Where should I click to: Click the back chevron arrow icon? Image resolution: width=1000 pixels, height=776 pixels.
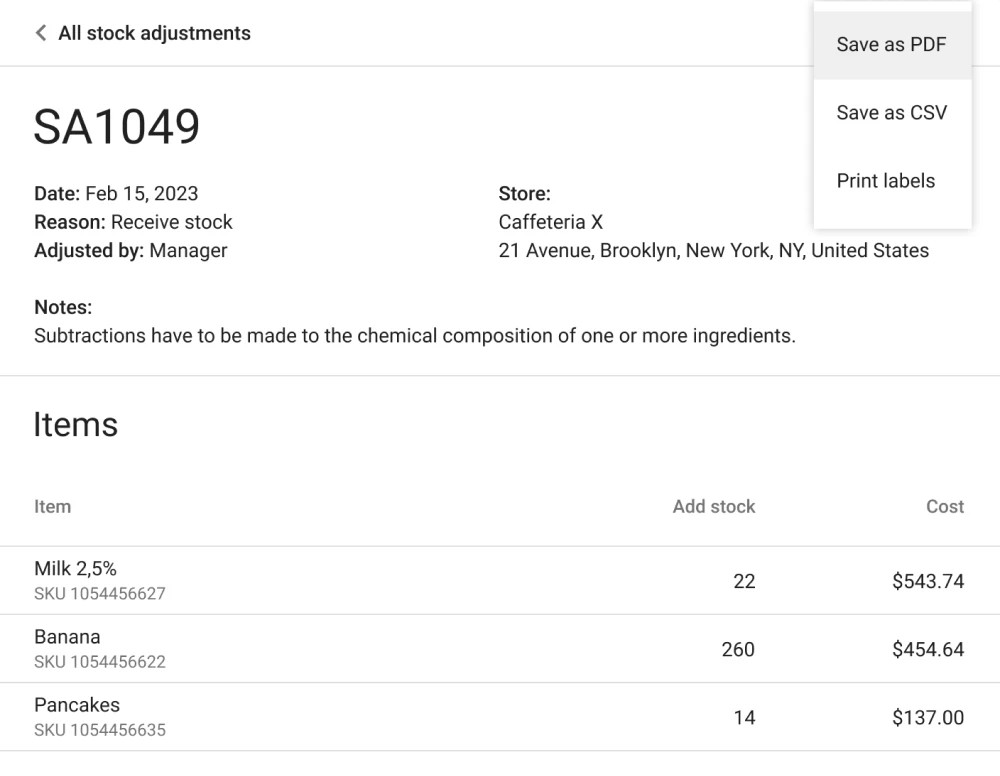[x=40, y=33]
